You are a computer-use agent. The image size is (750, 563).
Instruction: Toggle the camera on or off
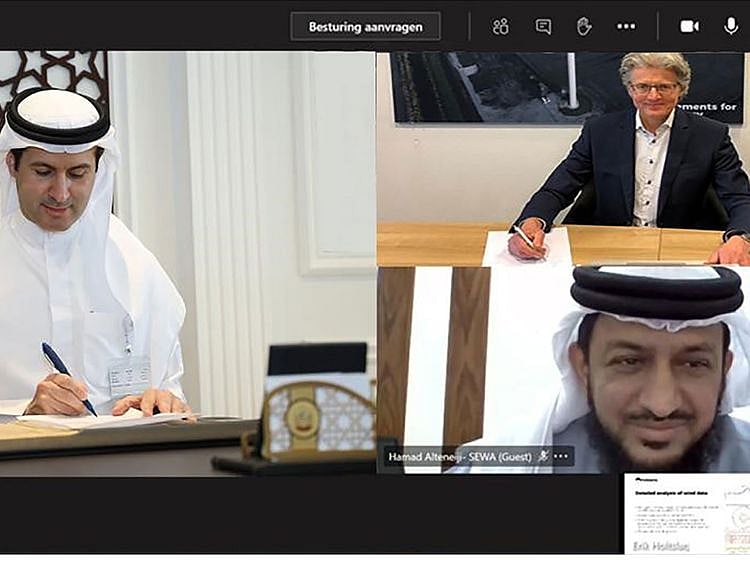point(690,27)
